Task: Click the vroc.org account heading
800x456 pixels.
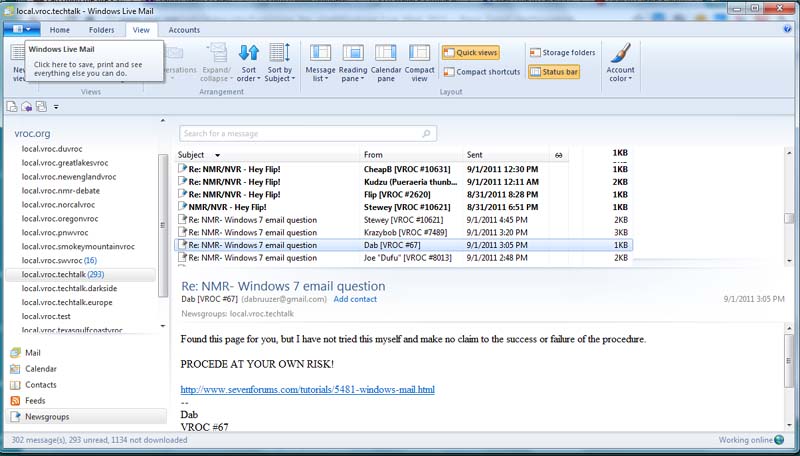Action: click(32, 134)
